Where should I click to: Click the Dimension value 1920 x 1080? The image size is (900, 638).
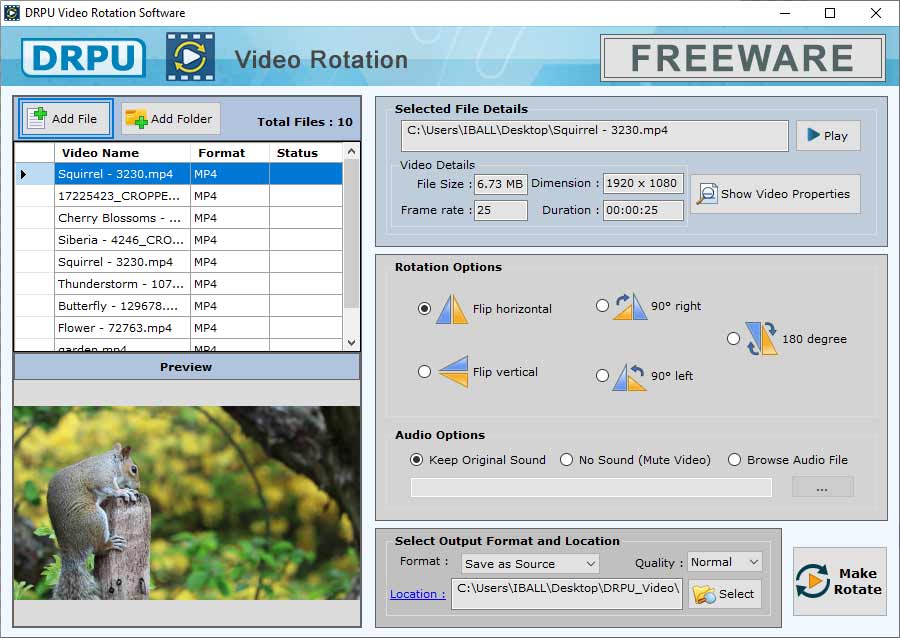[x=643, y=184]
